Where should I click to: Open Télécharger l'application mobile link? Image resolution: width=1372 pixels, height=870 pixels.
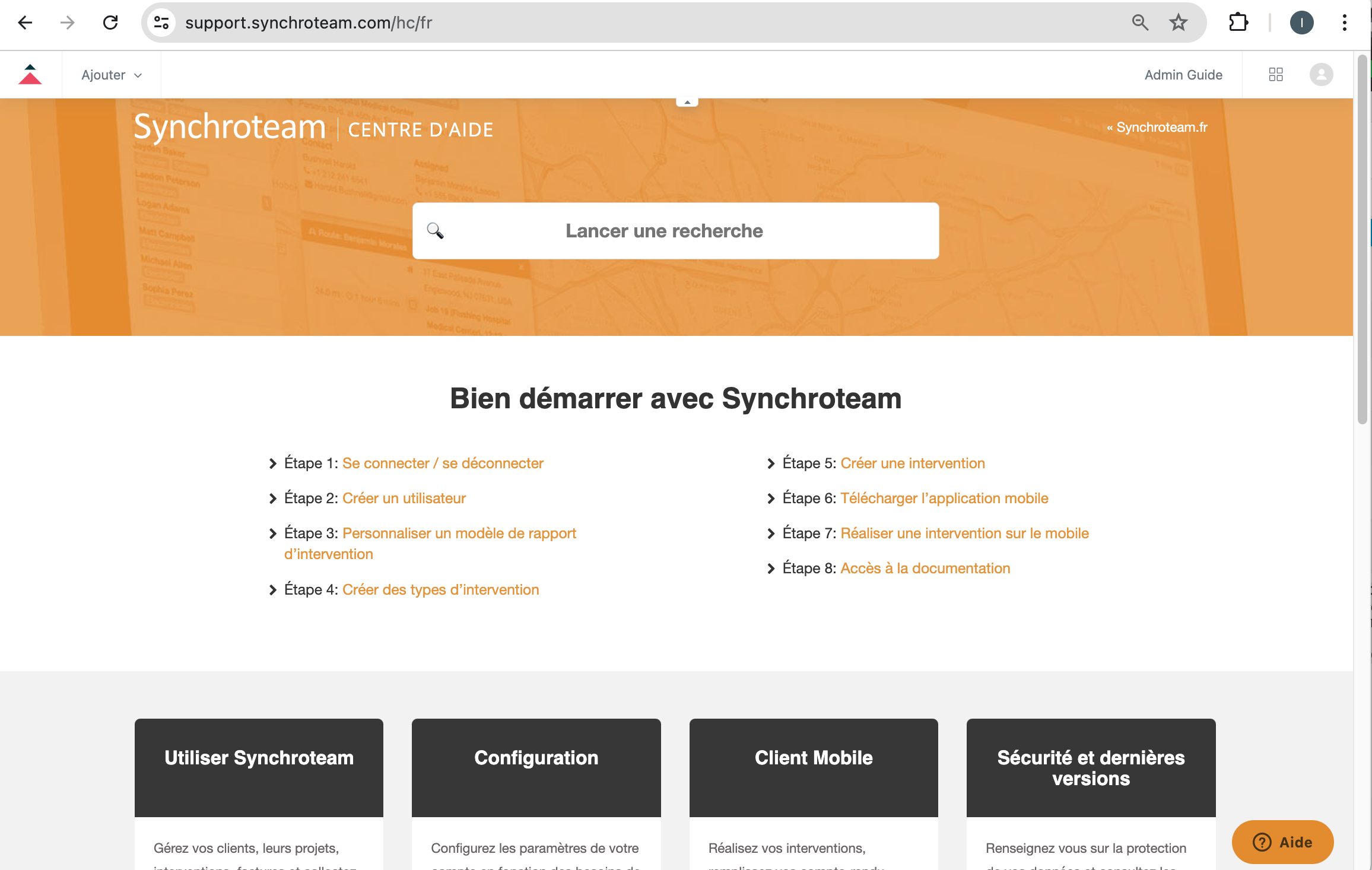coord(944,498)
